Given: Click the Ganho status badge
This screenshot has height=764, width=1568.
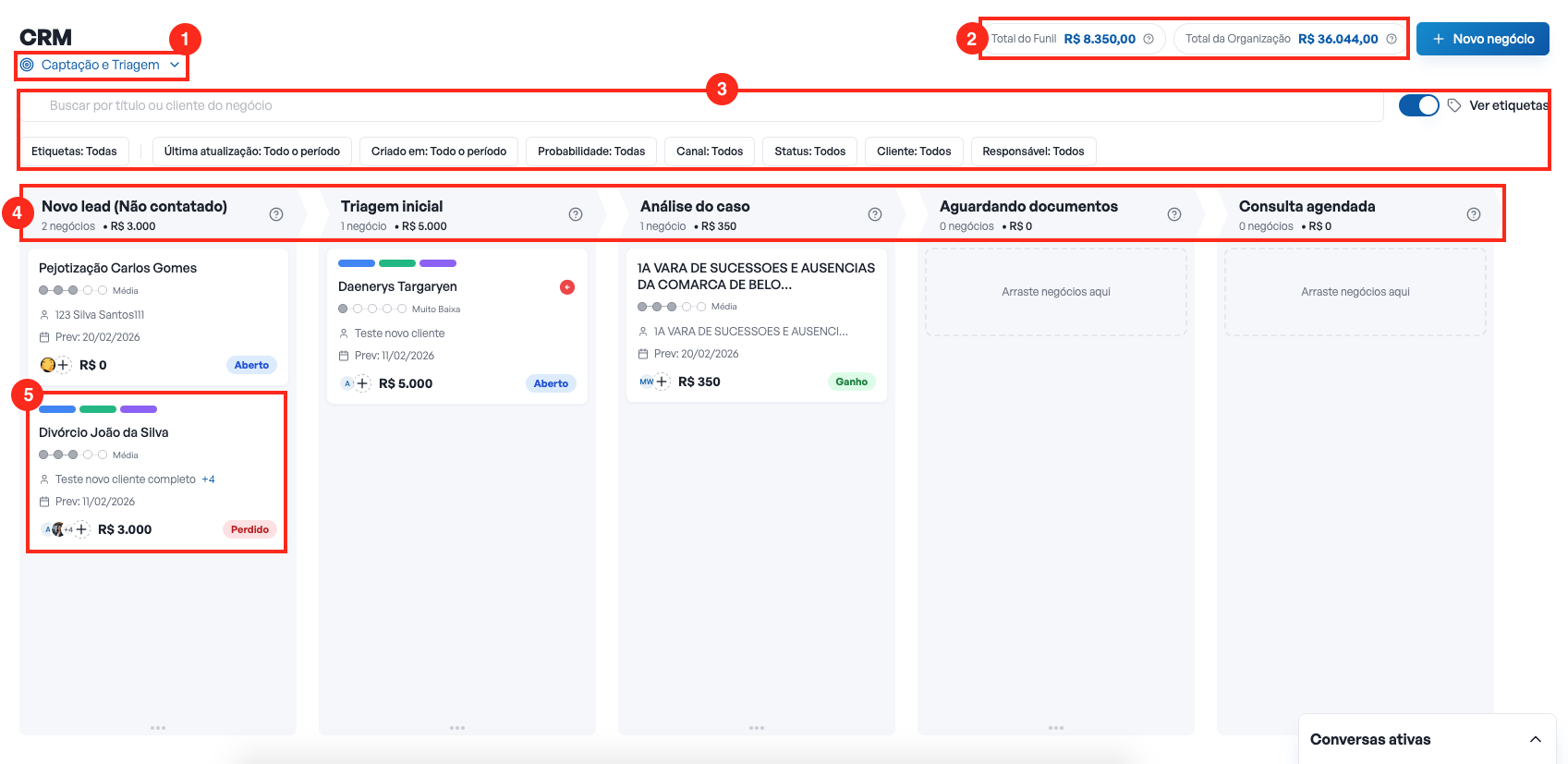Looking at the screenshot, I should (851, 382).
